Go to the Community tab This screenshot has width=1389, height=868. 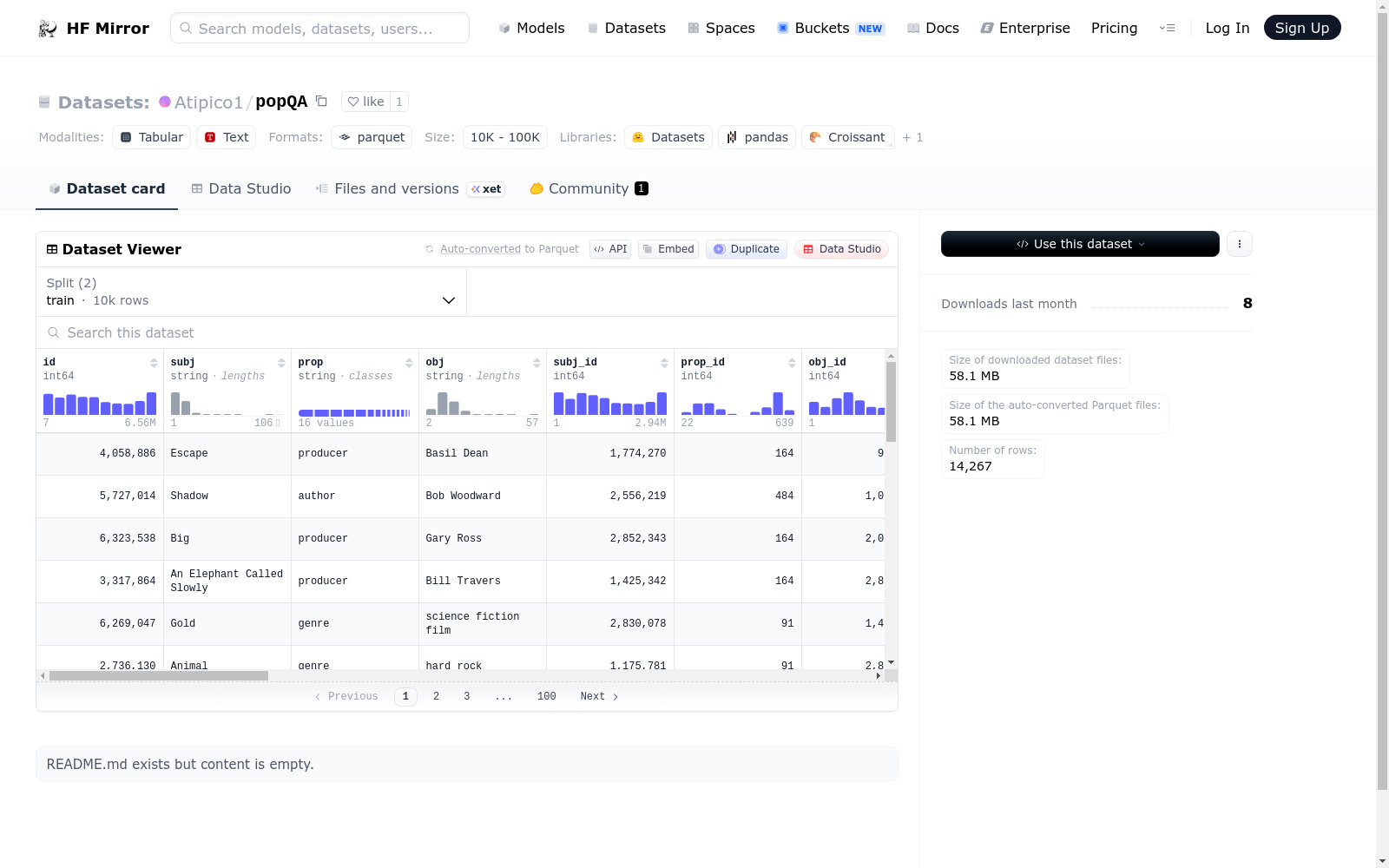click(589, 188)
